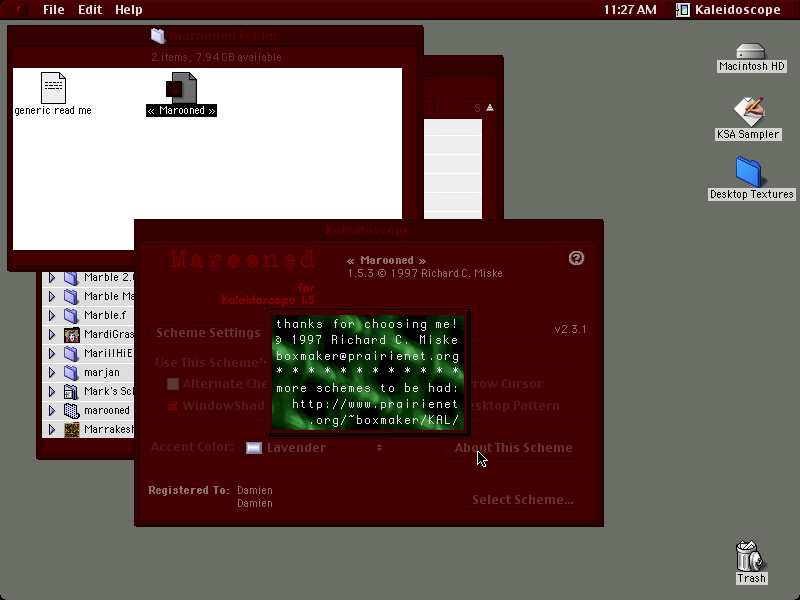This screenshot has height=600, width=800.
Task: Select the Marrakesh scheme icon in list
Action: point(71,430)
